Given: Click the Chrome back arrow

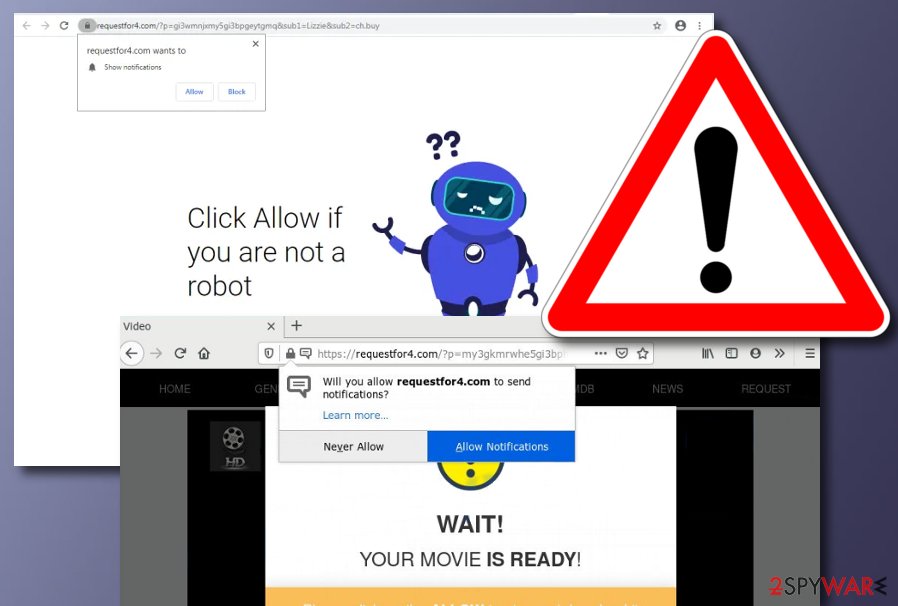Looking at the screenshot, I should tap(26, 25).
